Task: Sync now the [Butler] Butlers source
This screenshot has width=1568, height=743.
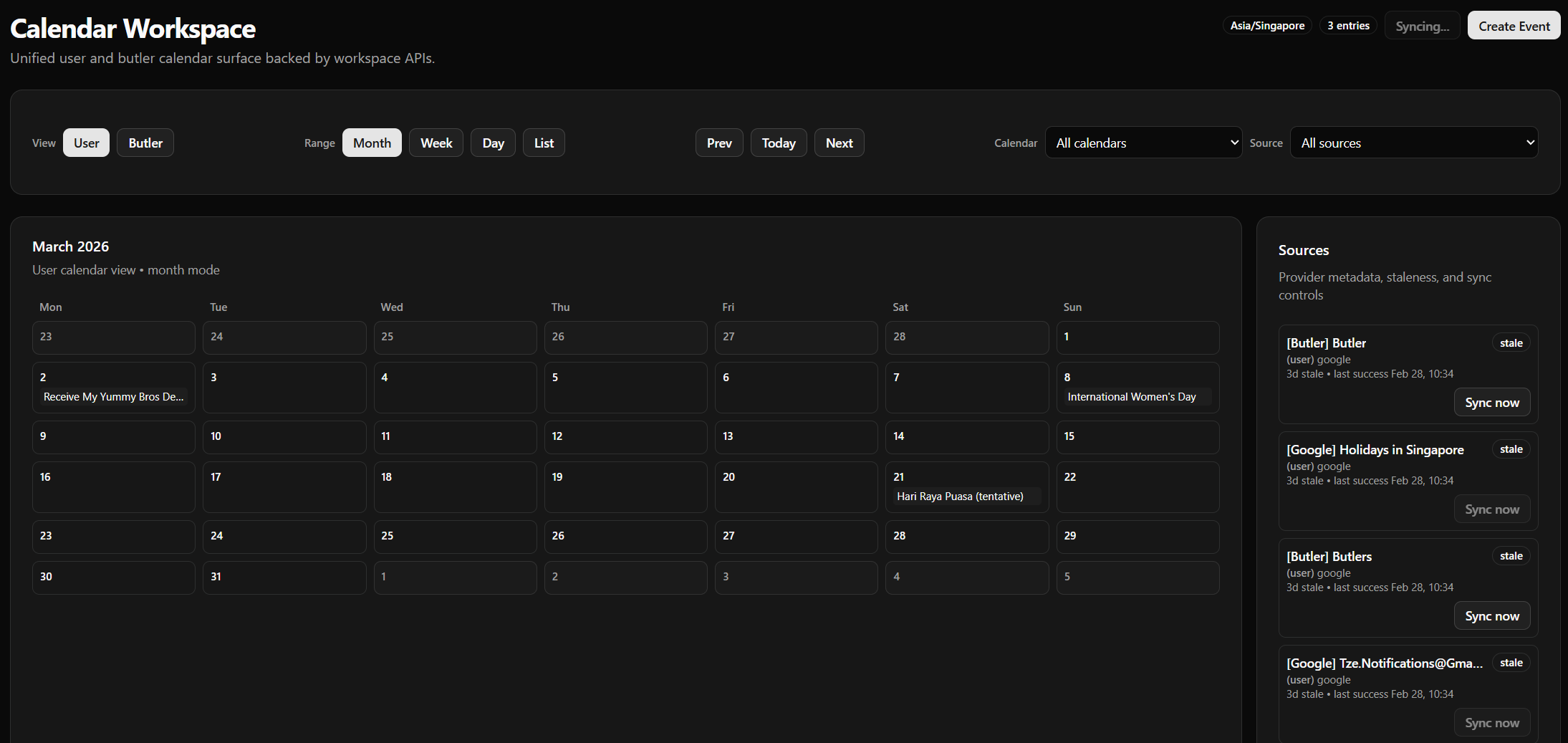Action: [x=1491, y=616]
